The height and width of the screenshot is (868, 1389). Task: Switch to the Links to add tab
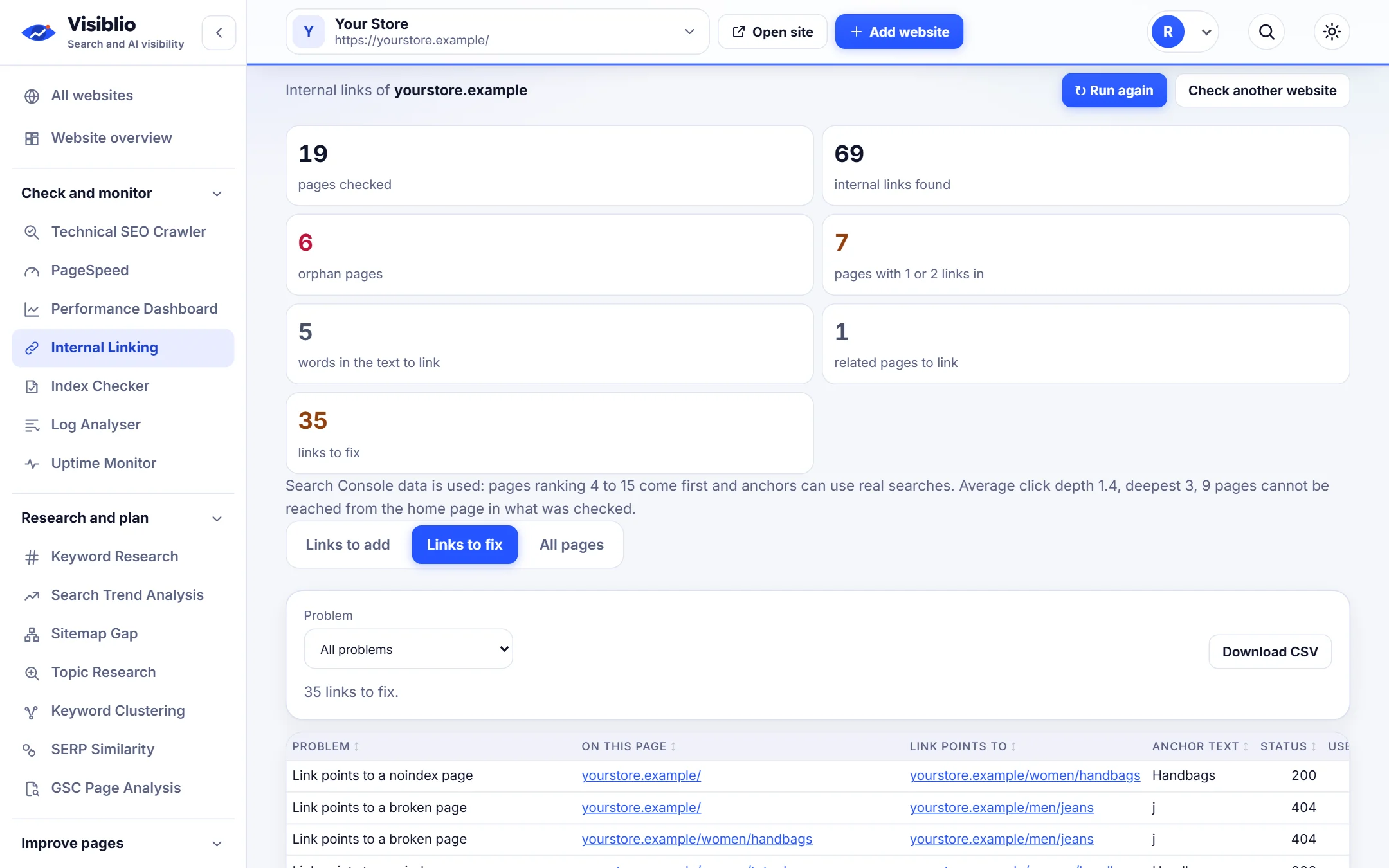point(348,545)
